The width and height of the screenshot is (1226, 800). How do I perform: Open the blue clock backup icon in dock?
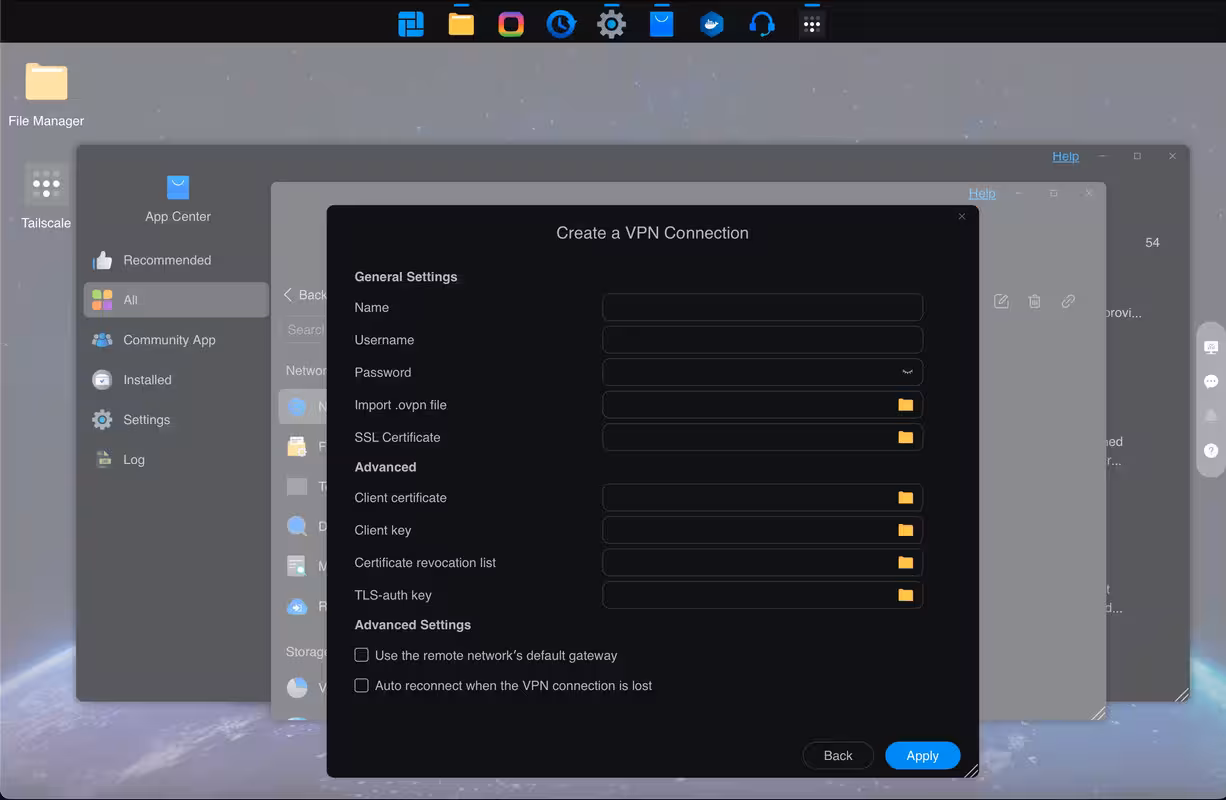coord(561,24)
